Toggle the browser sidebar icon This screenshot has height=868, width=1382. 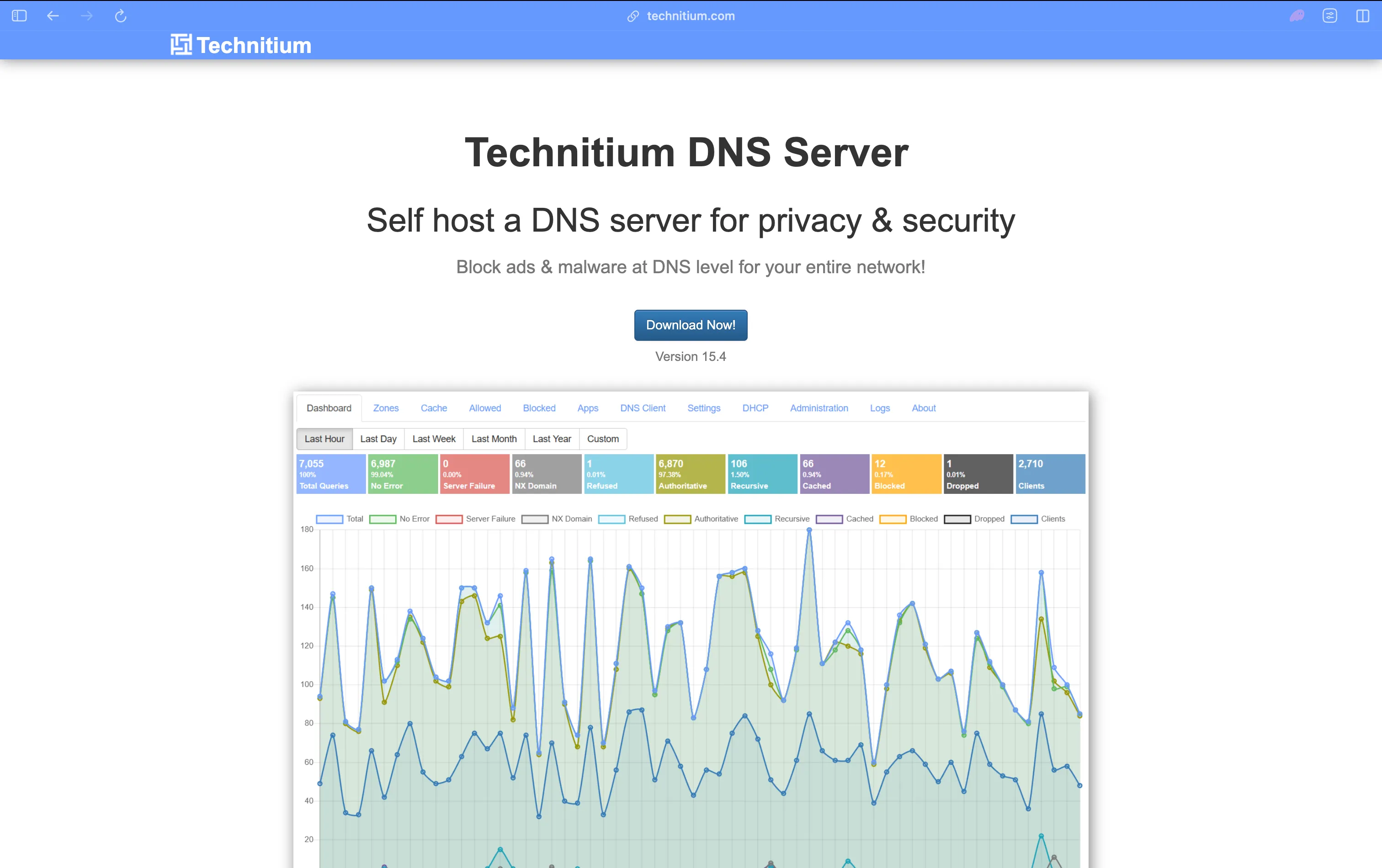(x=20, y=16)
